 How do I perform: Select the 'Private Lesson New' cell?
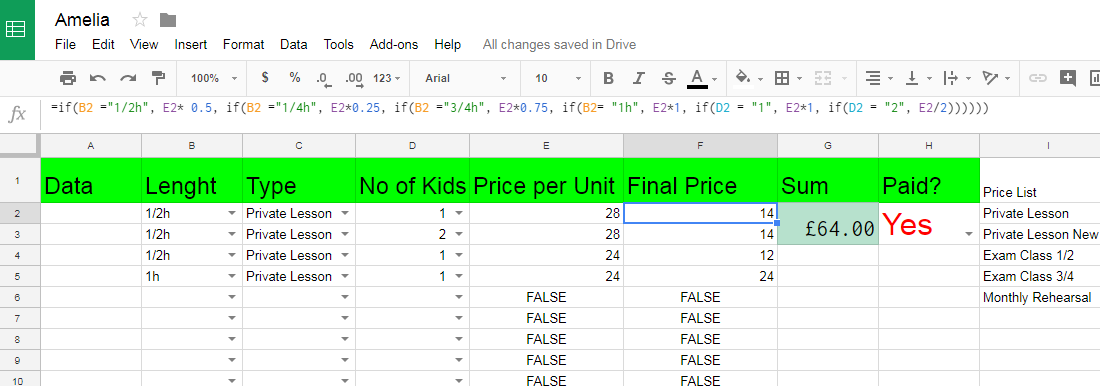pyautogui.click(x=1040, y=234)
